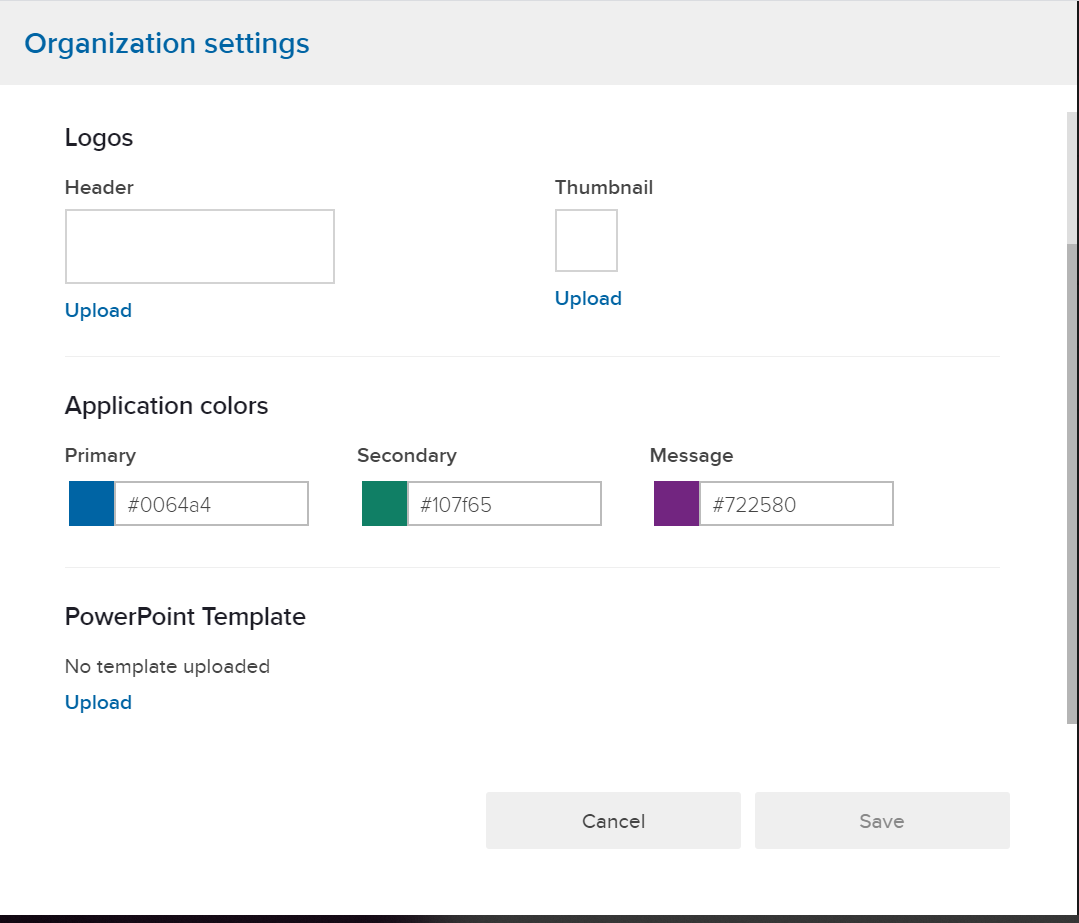Upload a PowerPoint template file

click(x=98, y=702)
